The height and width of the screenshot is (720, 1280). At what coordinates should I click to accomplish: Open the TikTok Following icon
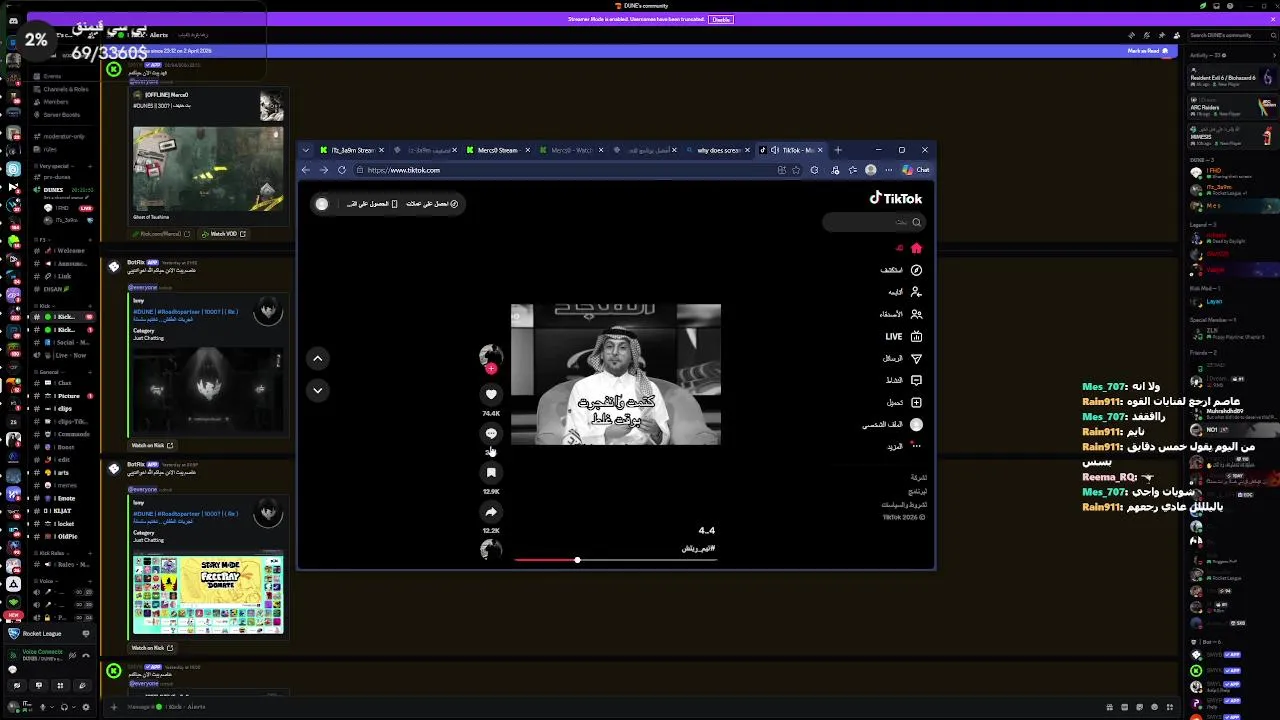(x=916, y=292)
